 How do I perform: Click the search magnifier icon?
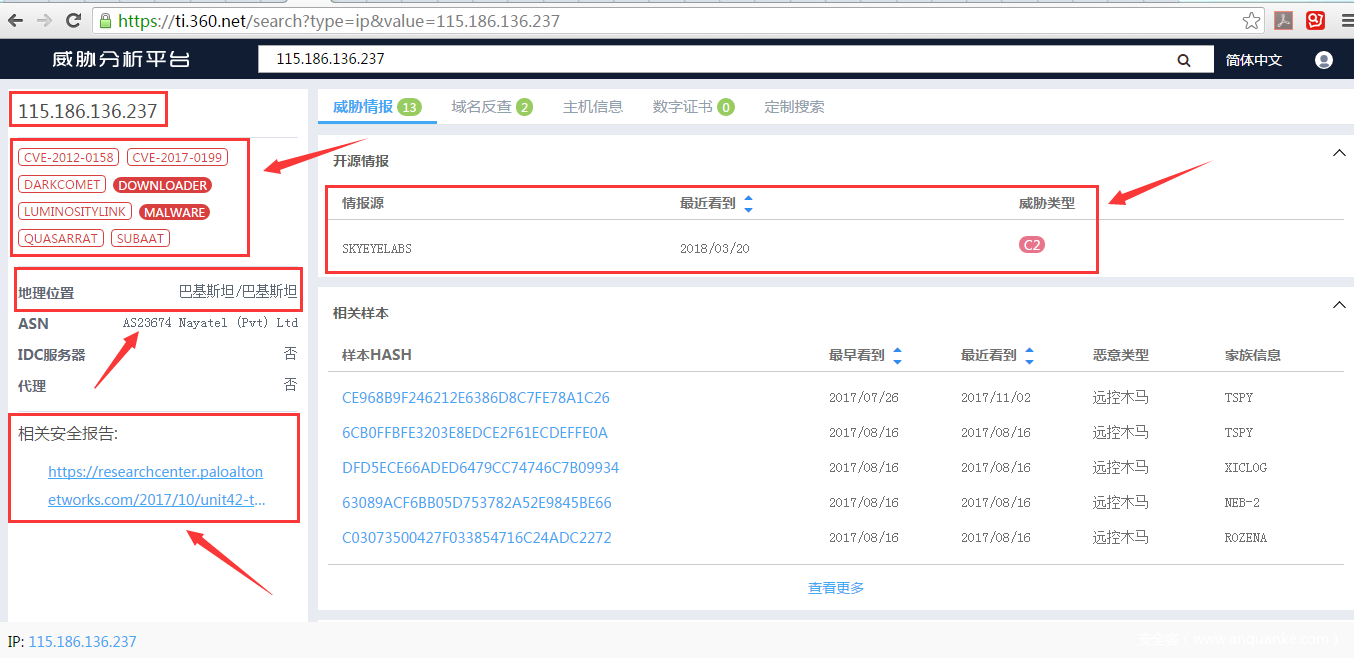(x=1184, y=60)
